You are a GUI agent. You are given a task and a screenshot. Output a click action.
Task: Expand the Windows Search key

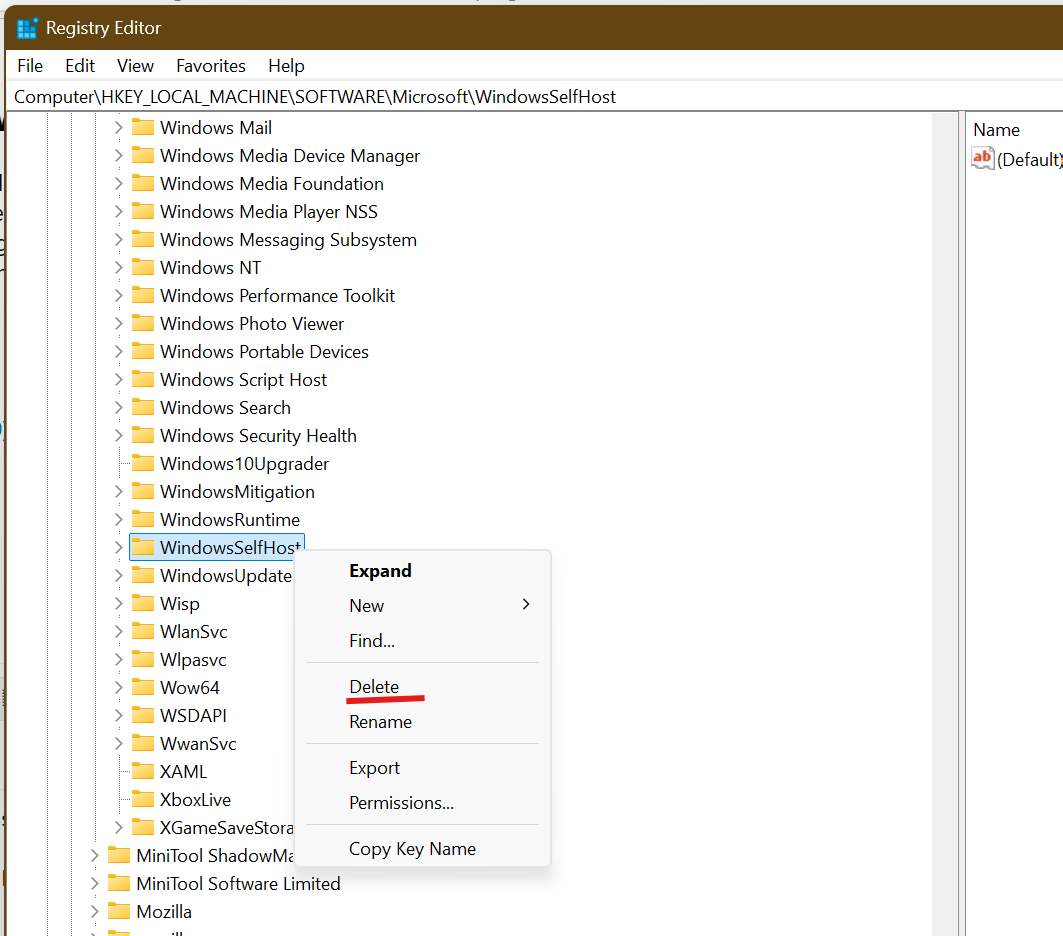(x=119, y=407)
